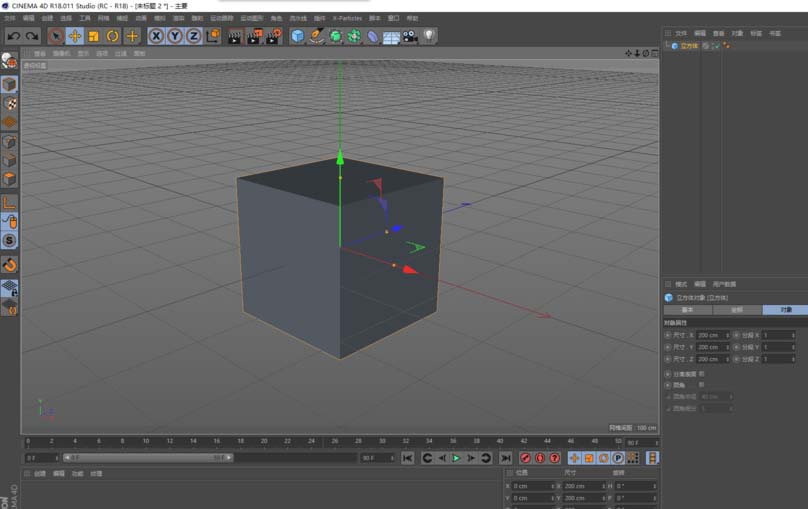This screenshot has width=808, height=509.
Task: Select the Move tool in top toolbar
Action: click(x=74, y=36)
